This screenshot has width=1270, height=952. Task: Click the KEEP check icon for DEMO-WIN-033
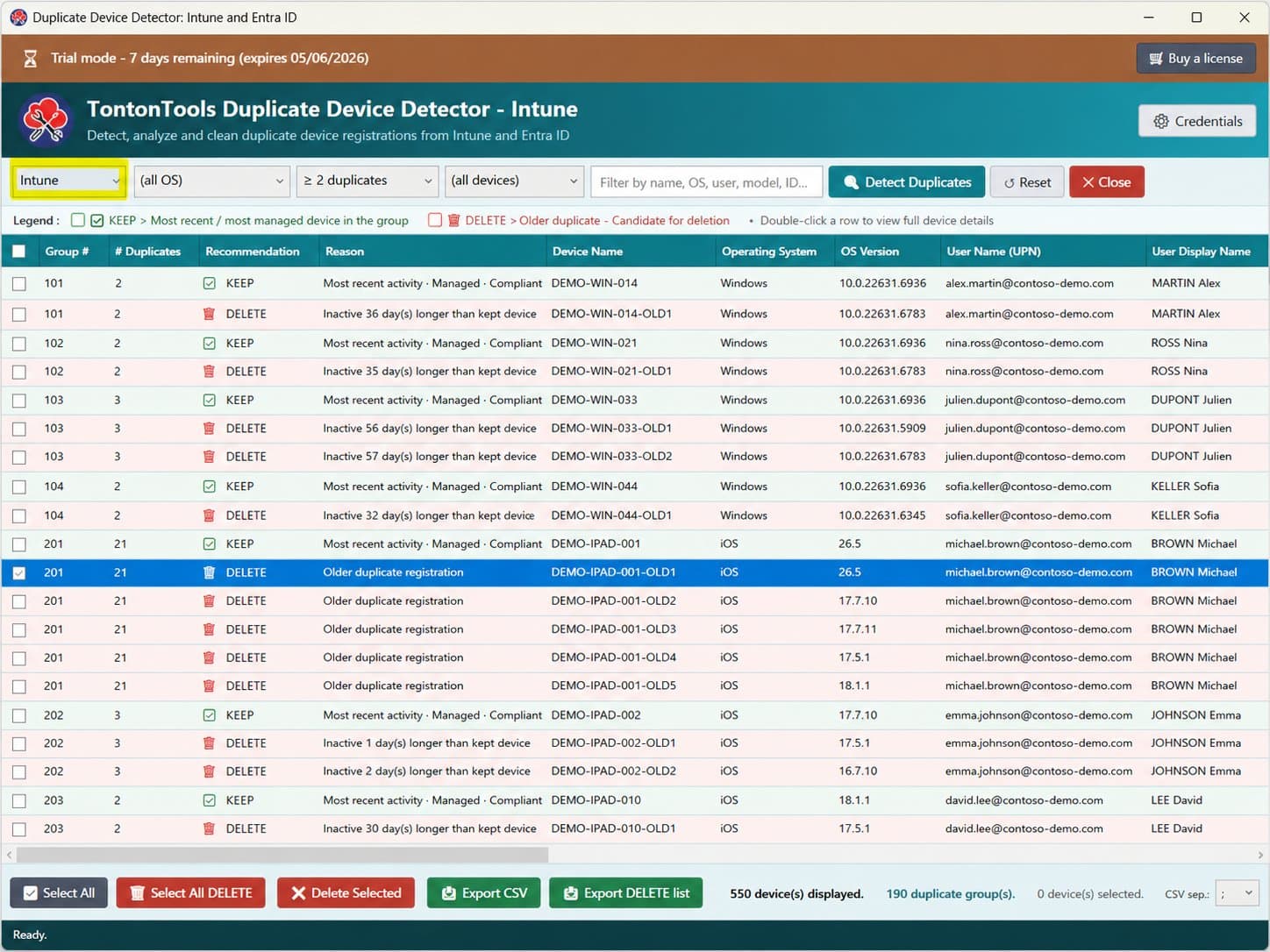[209, 400]
